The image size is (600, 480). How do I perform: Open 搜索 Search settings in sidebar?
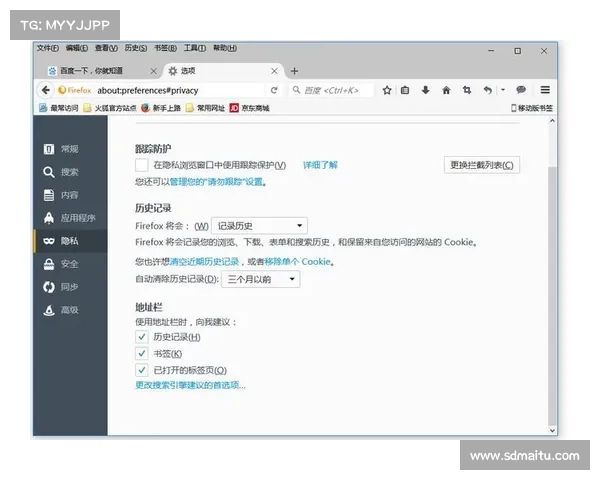point(70,172)
